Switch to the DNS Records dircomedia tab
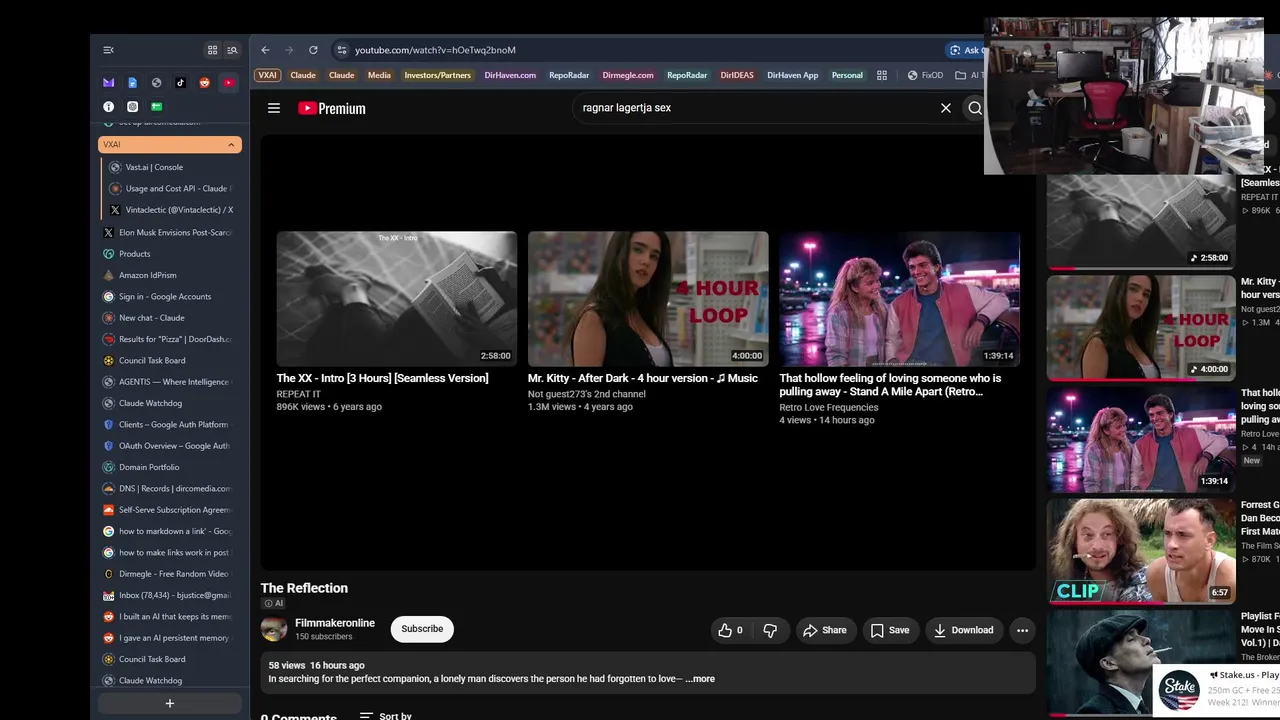The height and width of the screenshot is (720, 1280). (x=169, y=488)
